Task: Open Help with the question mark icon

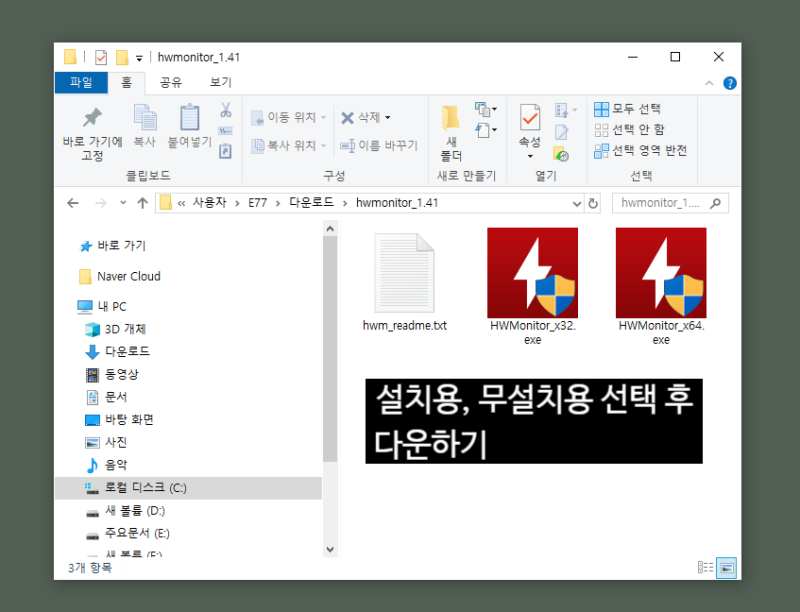Action: click(730, 83)
